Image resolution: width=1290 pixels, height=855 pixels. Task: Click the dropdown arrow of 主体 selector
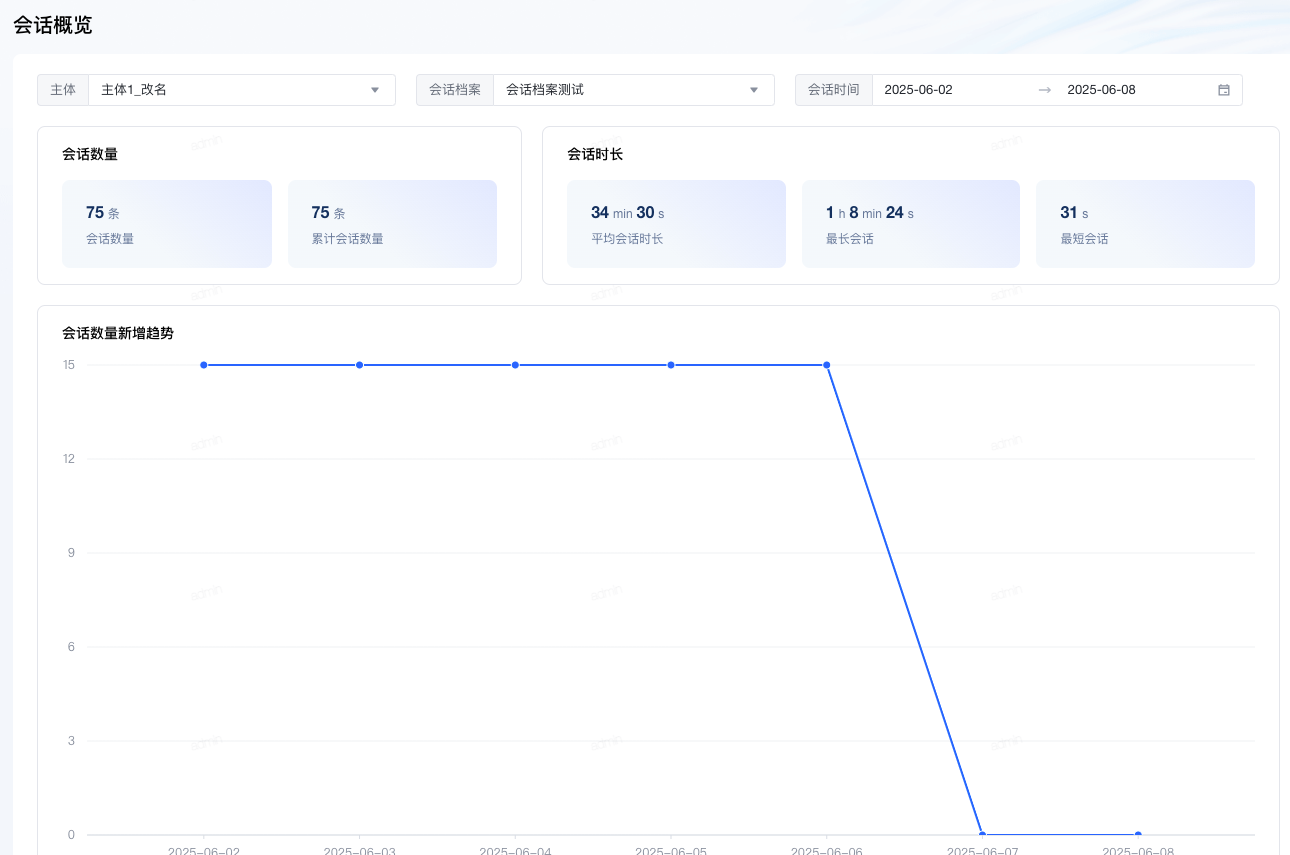click(x=375, y=90)
